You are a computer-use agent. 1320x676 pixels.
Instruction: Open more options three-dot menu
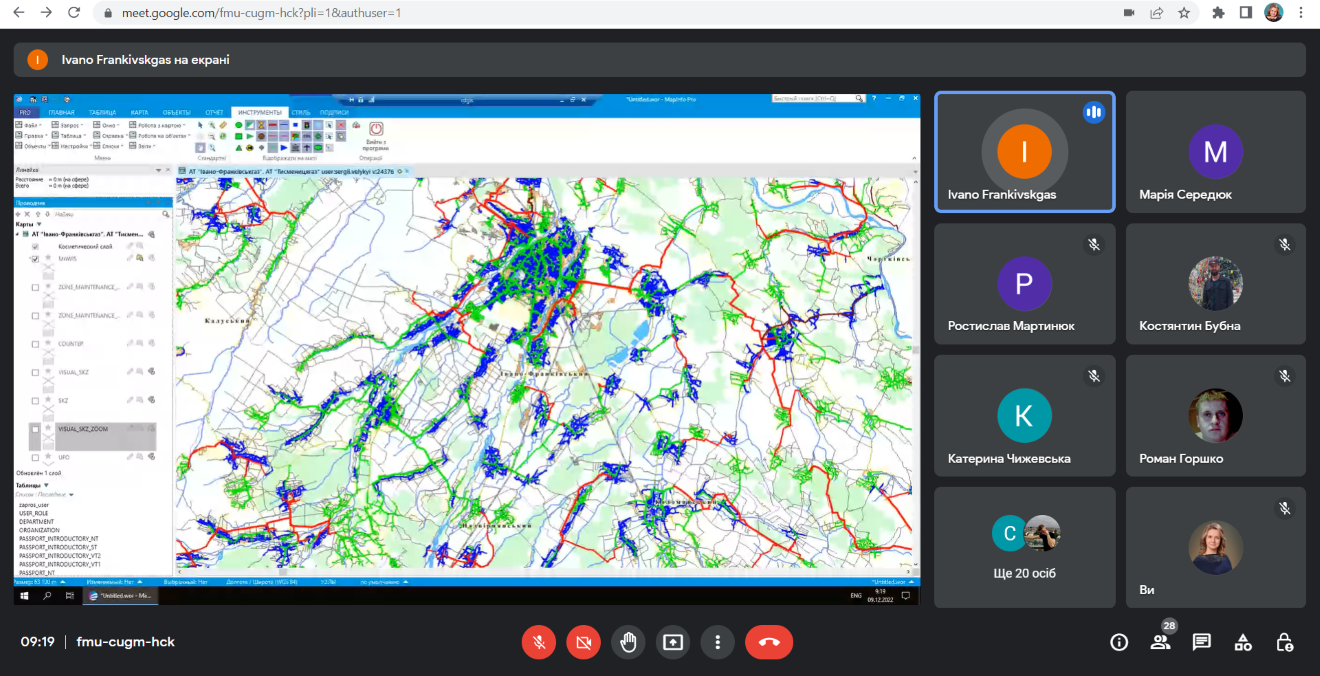coord(717,642)
